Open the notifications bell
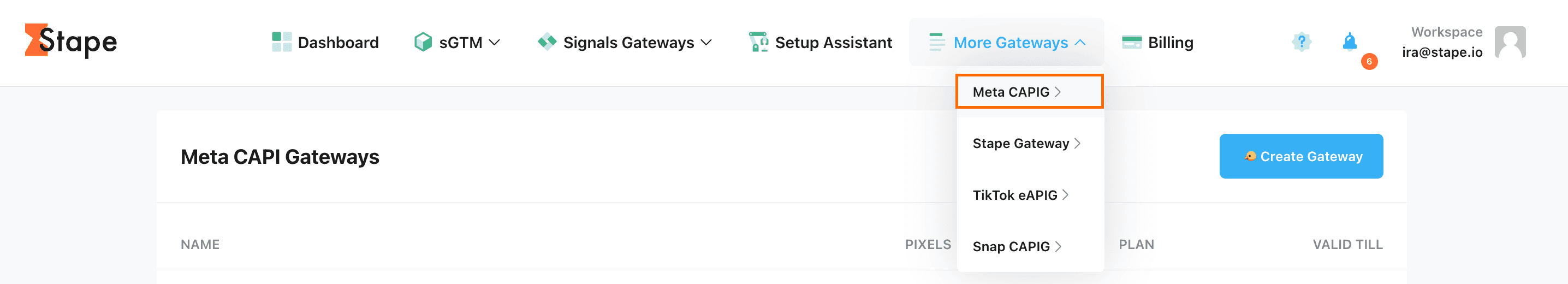 point(1350,42)
